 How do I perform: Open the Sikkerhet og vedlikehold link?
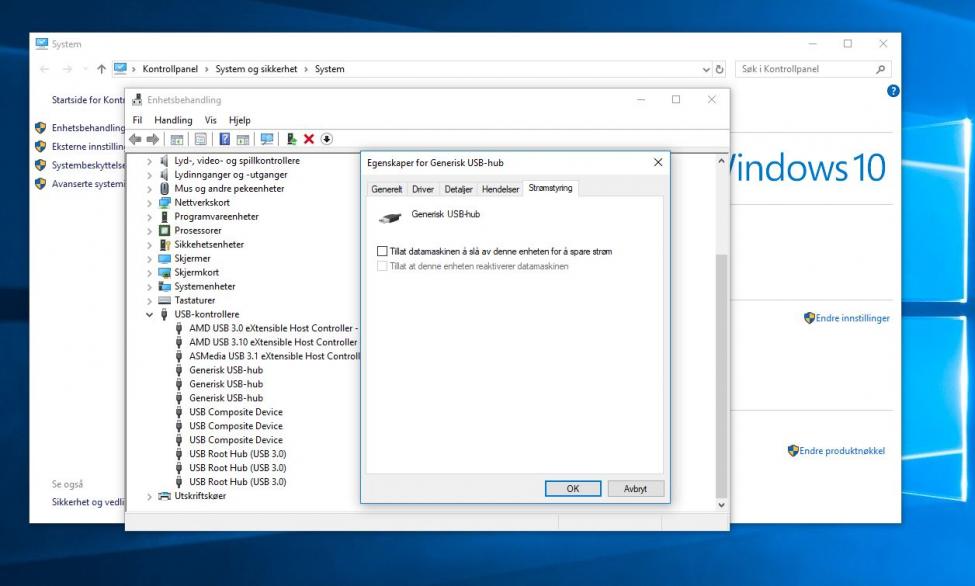point(88,502)
